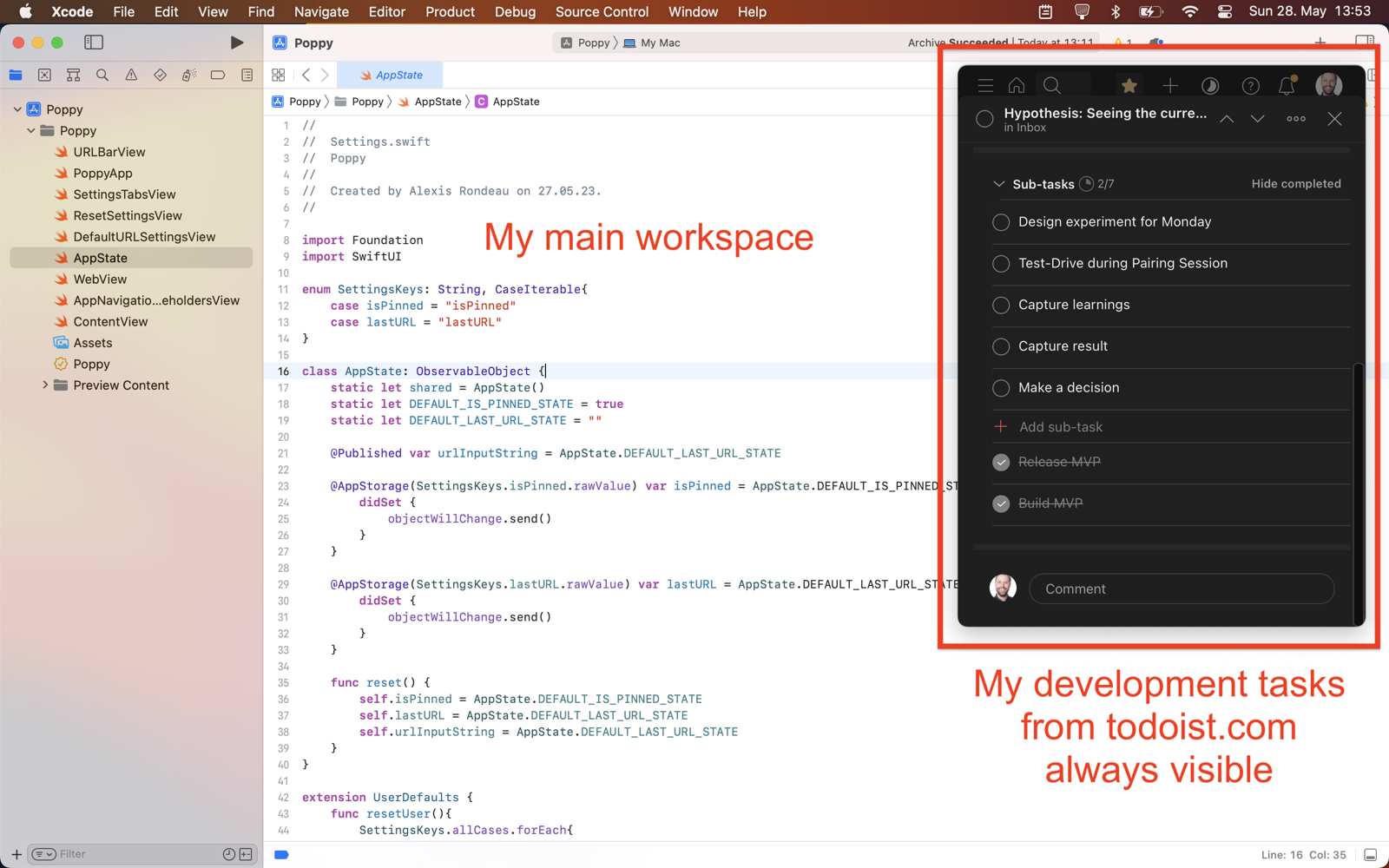Click Todoist search icon

[1052, 85]
